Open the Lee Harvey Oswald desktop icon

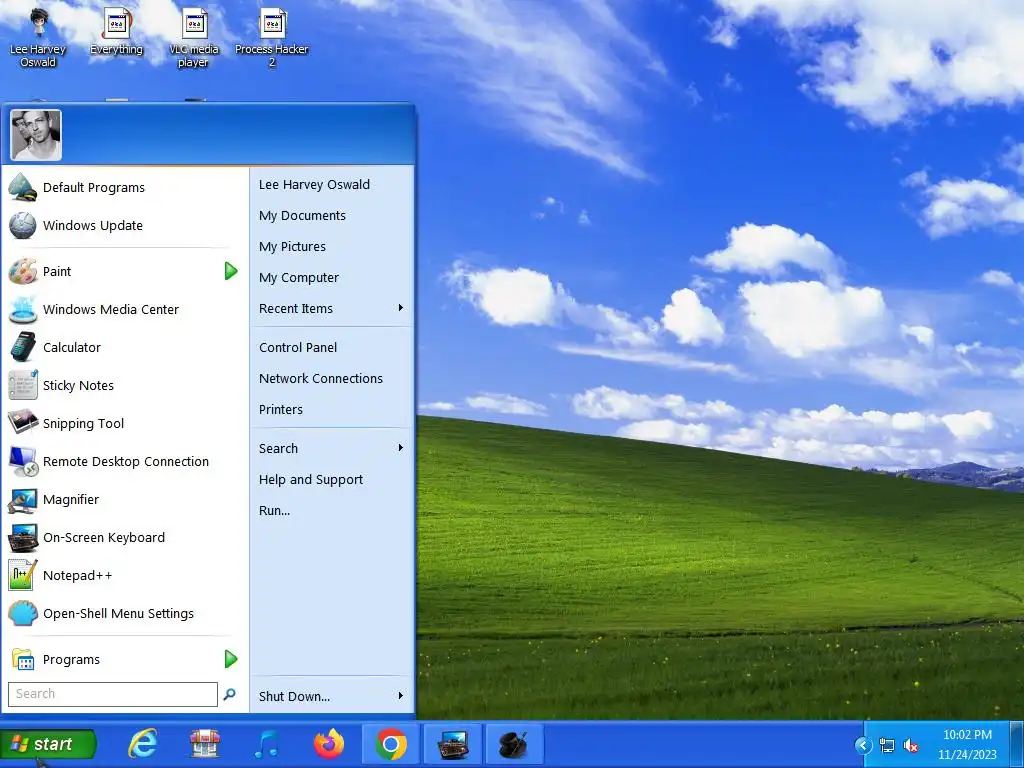[x=38, y=37]
